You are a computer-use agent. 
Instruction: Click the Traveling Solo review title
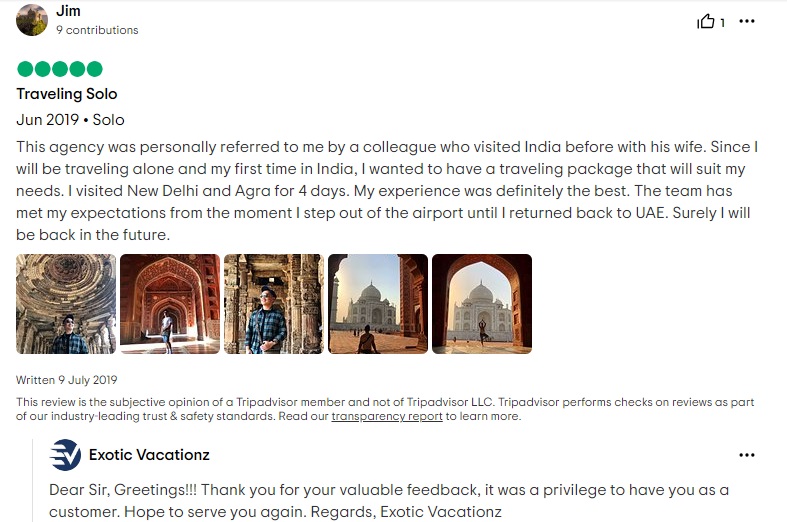[x=67, y=94]
